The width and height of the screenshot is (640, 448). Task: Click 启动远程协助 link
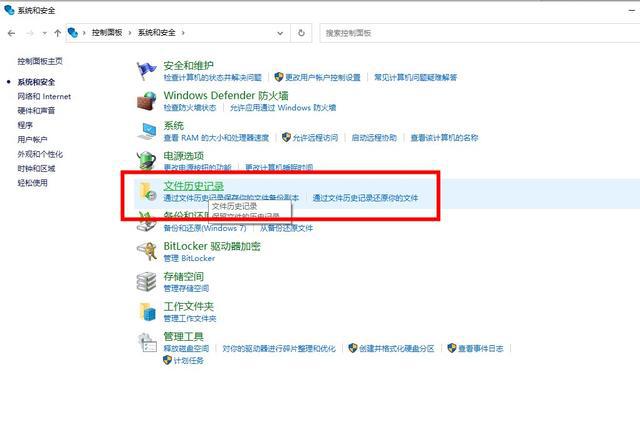[374, 138]
